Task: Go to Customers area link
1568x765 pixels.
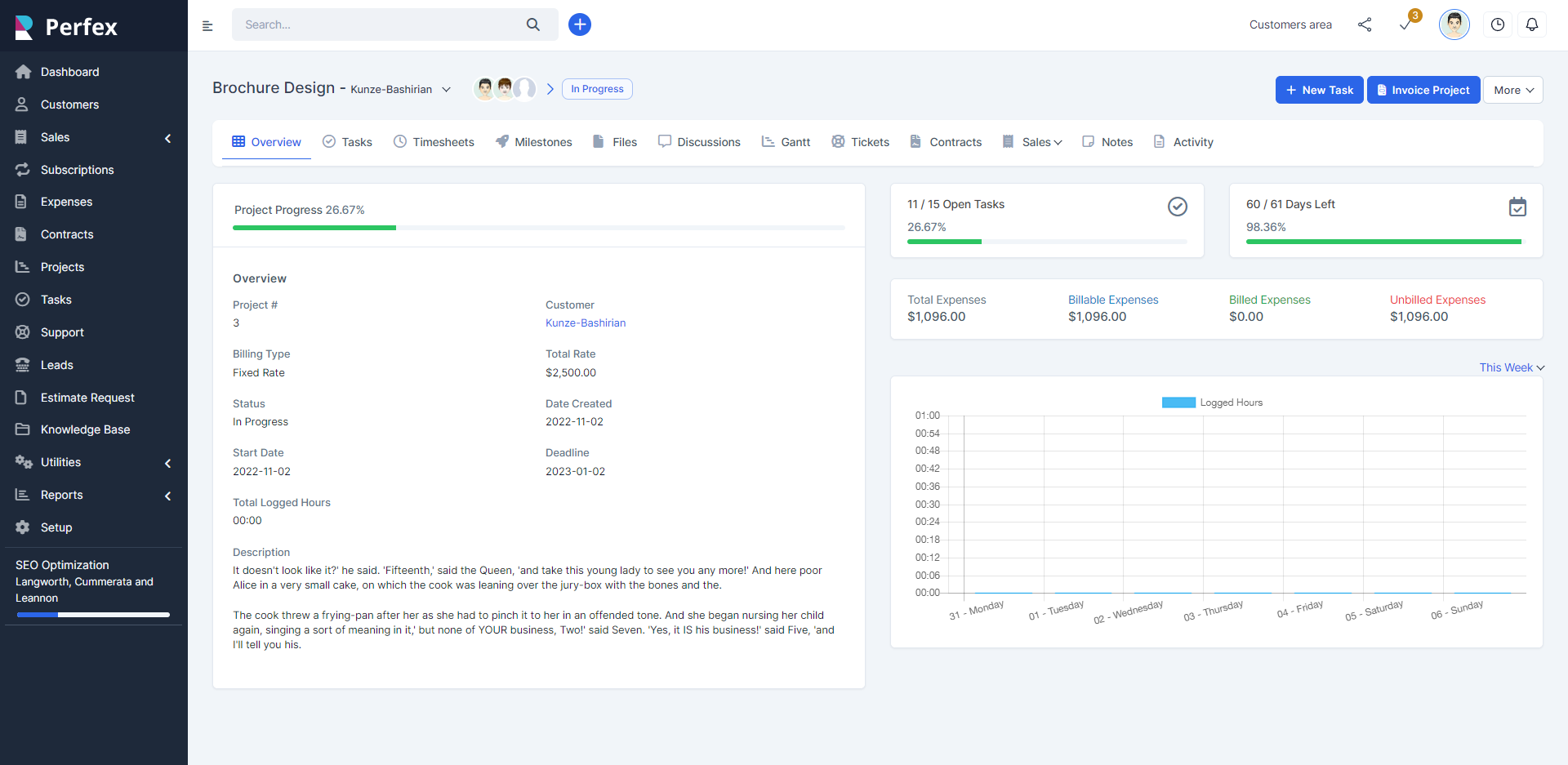Action: pyautogui.click(x=1290, y=24)
